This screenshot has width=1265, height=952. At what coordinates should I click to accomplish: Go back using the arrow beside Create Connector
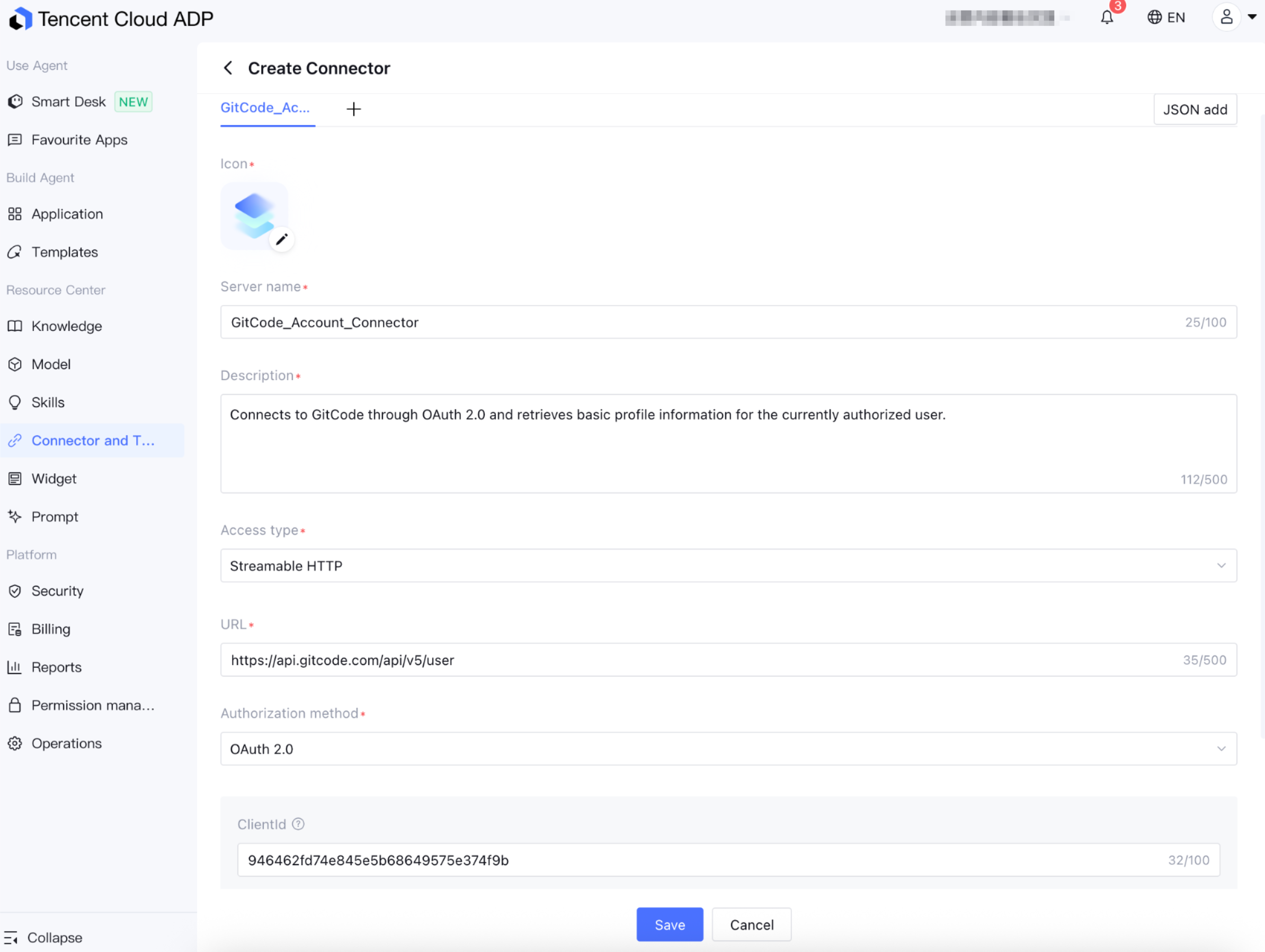coord(228,68)
